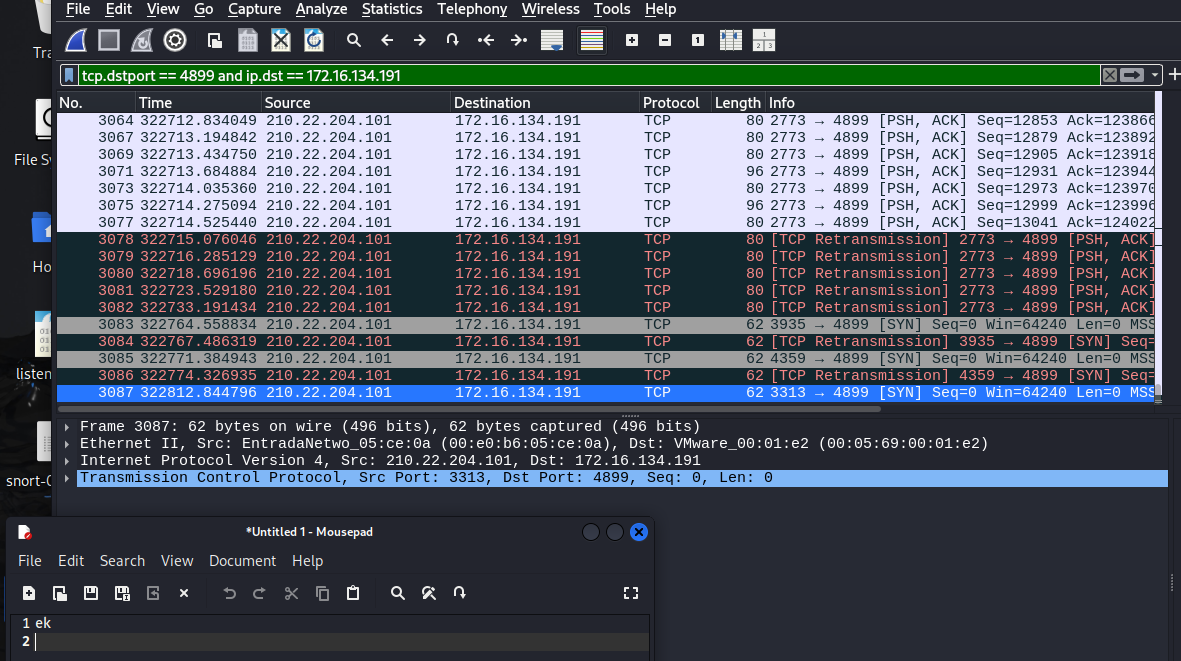Image resolution: width=1181 pixels, height=661 pixels.
Task: Click into the display filter field
Action: tap(587, 75)
